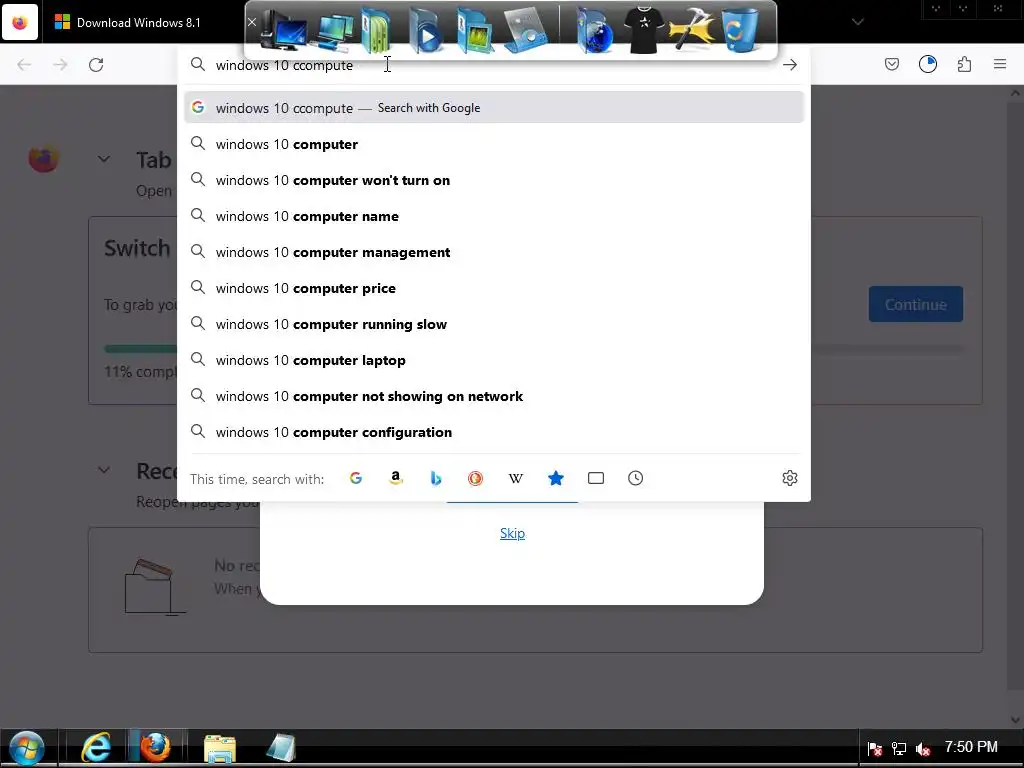Reload the current page
The image size is (1024, 768).
pyautogui.click(x=96, y=65)
